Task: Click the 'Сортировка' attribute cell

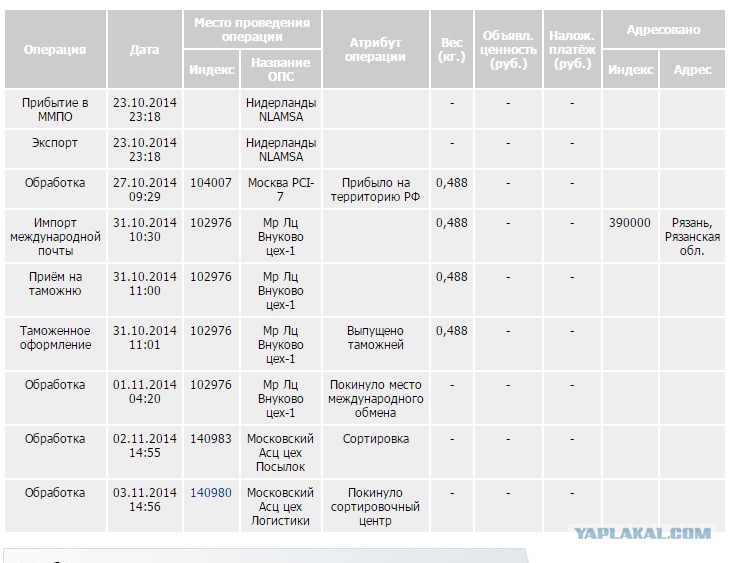Action: click(x=375, y=453)
